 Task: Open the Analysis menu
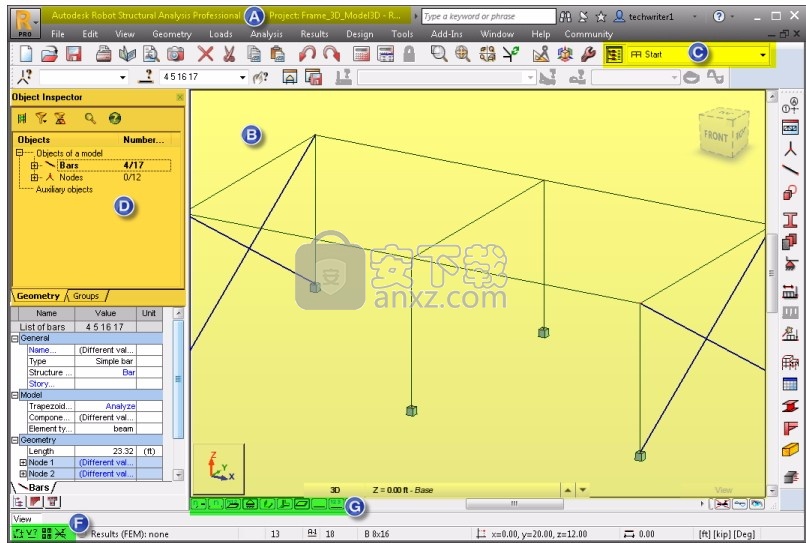click(266, 34)
